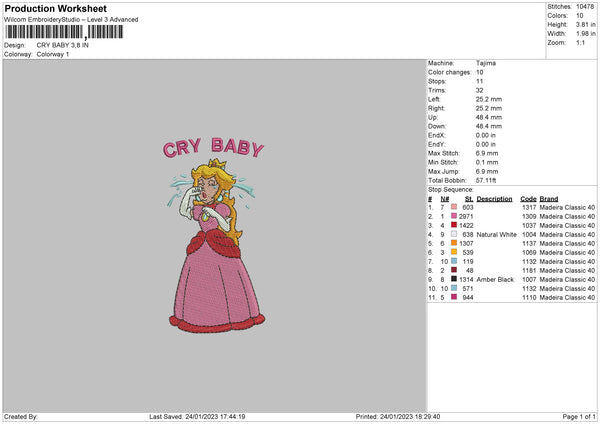This screenshot has height=424, width=600.
Task: Click the Colorway 1 value
Action: click(53, 54)
